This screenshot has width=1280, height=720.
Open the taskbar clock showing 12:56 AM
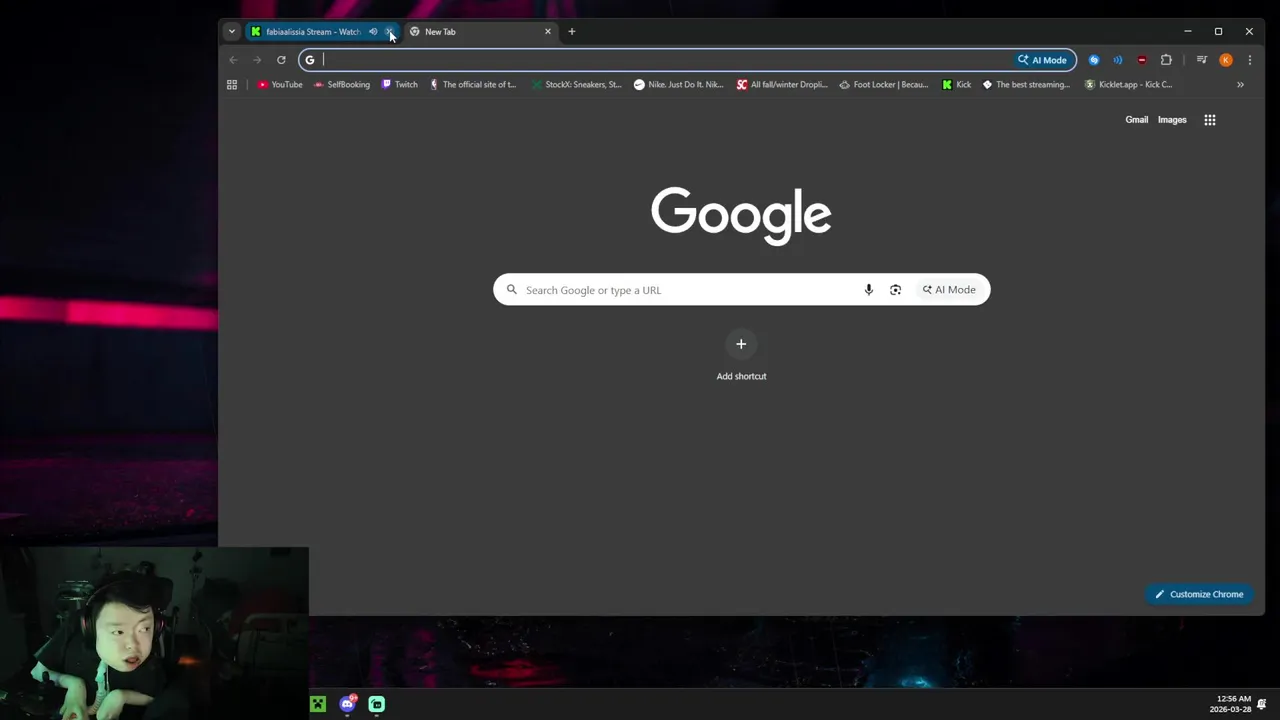pos(1230,704)
